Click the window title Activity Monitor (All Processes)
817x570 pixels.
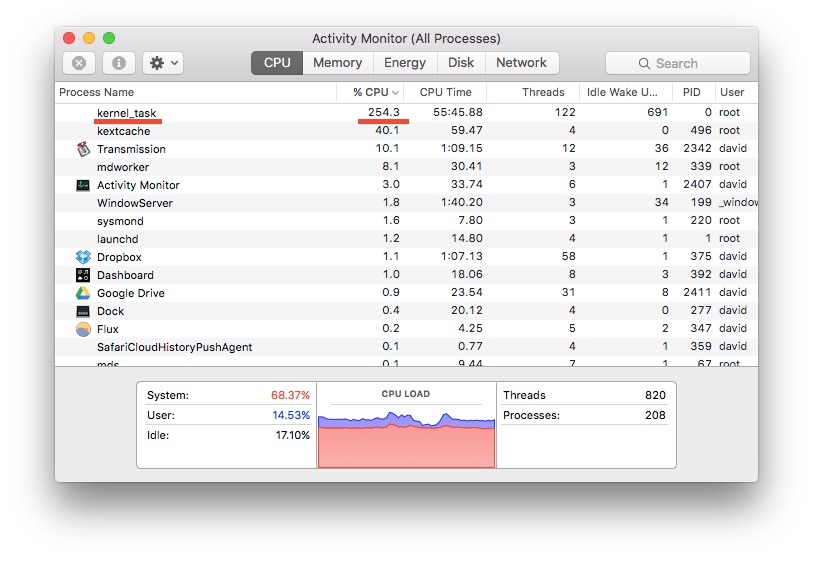point(406,39)
